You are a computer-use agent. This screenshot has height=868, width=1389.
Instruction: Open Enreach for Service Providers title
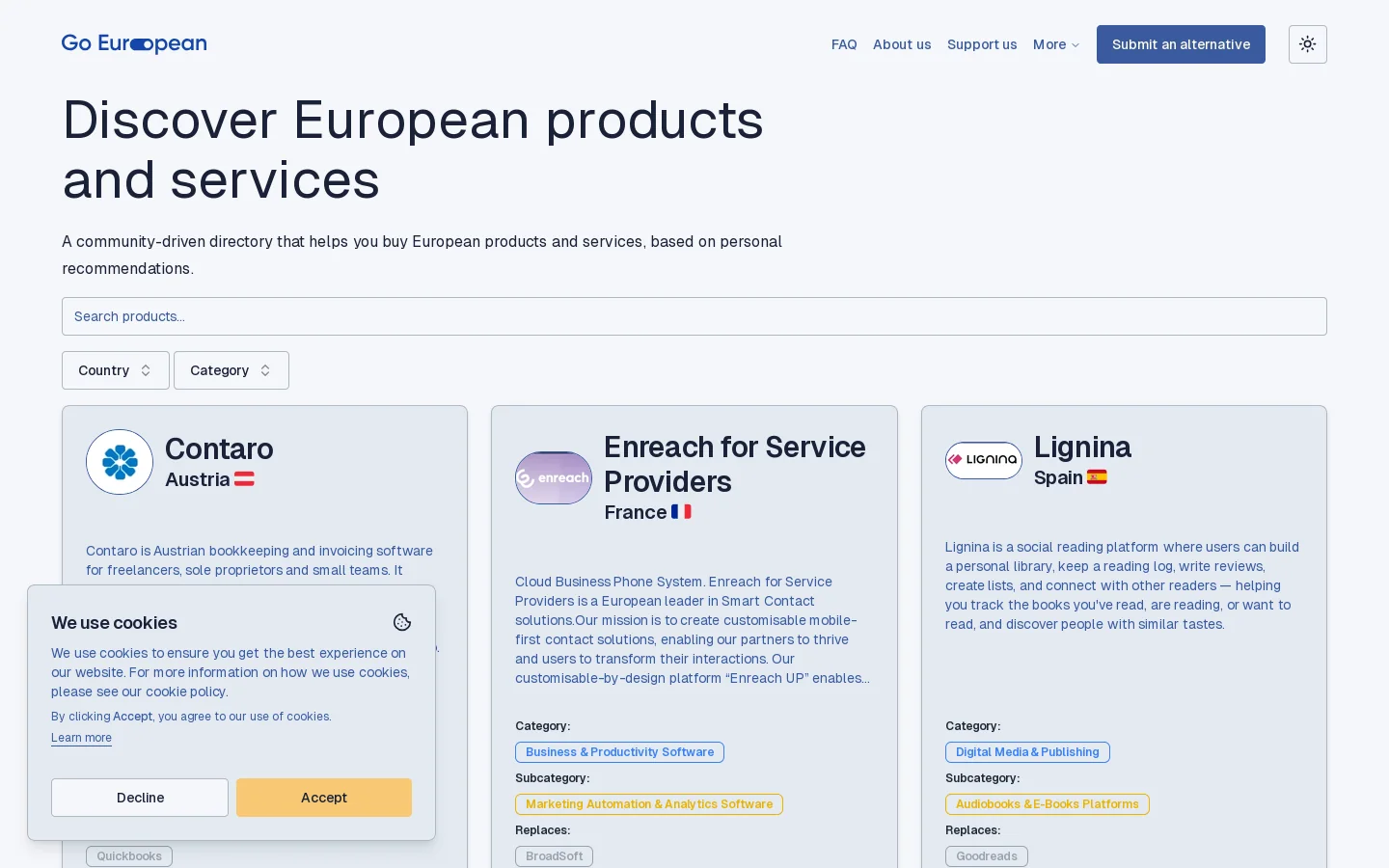pyautogui.click(x=735, y=464)
